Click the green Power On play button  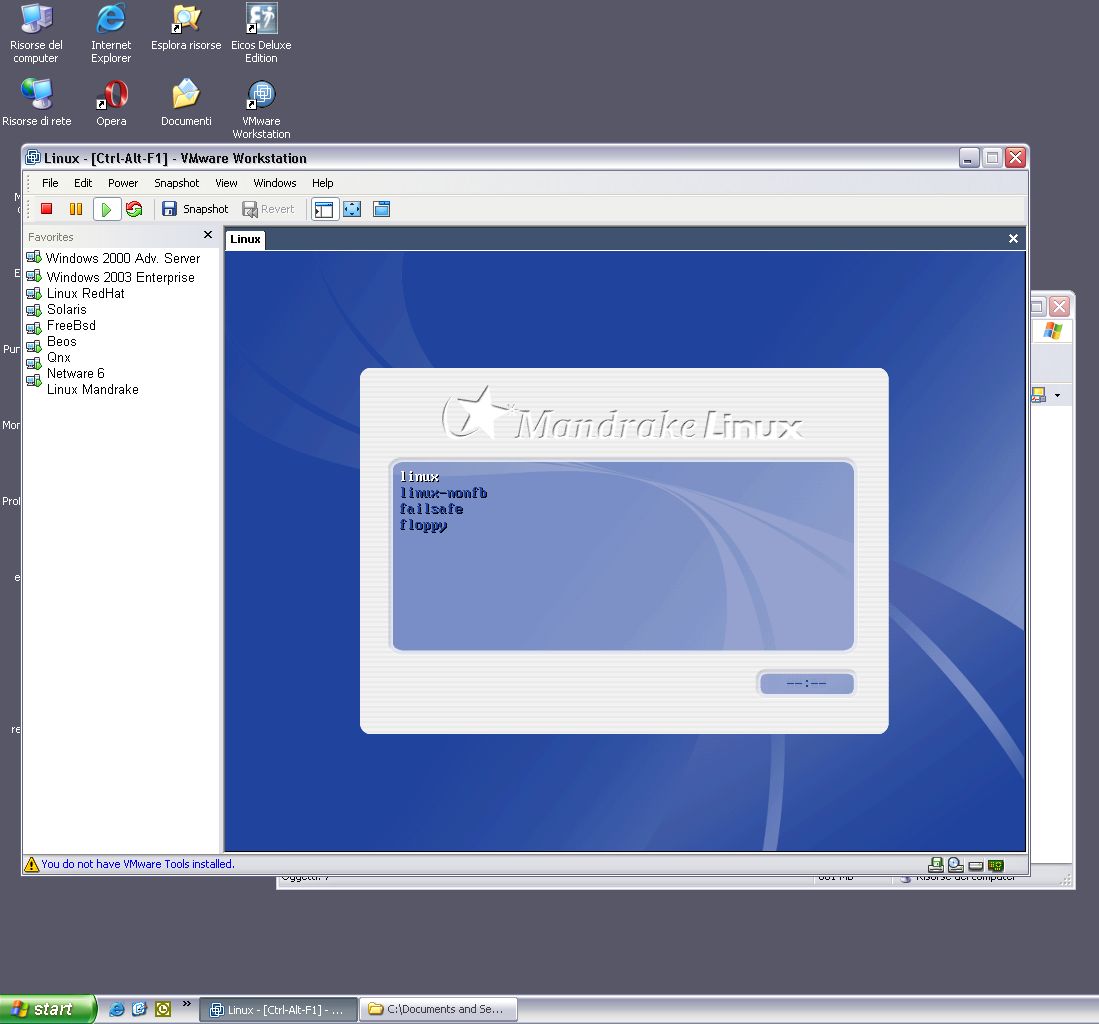(106, 209)
